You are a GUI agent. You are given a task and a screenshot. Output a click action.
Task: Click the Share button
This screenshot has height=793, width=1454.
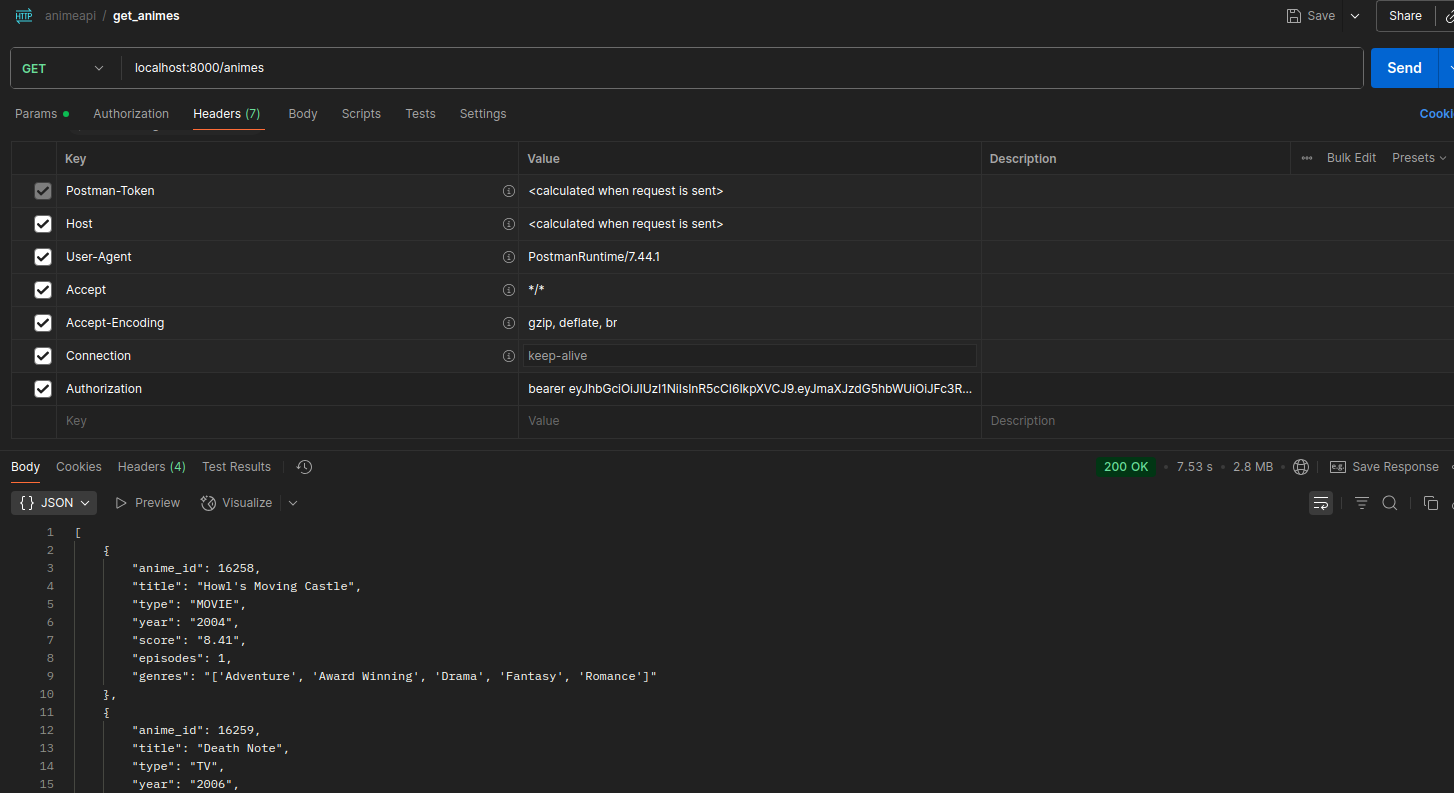pos(1405,16)
